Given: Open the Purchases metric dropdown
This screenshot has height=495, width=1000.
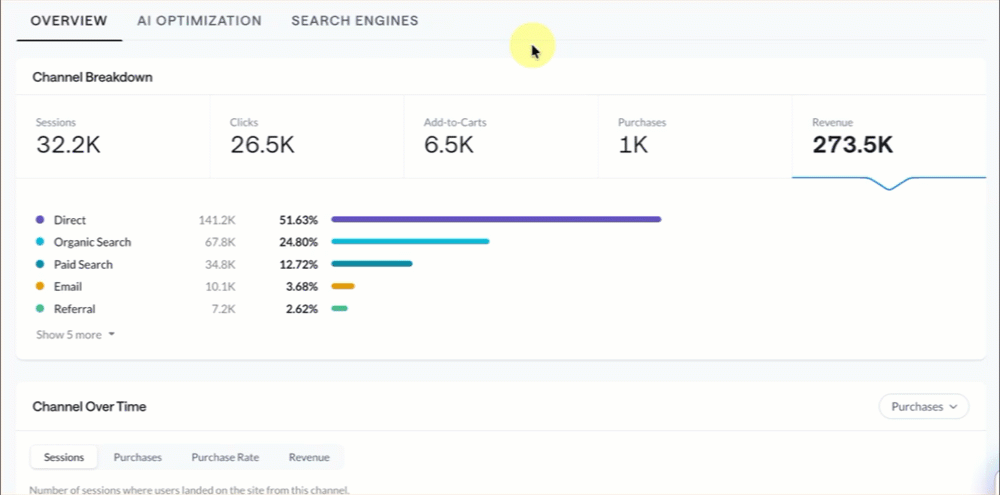Looking at the screenshot, I should coord(923,406).
